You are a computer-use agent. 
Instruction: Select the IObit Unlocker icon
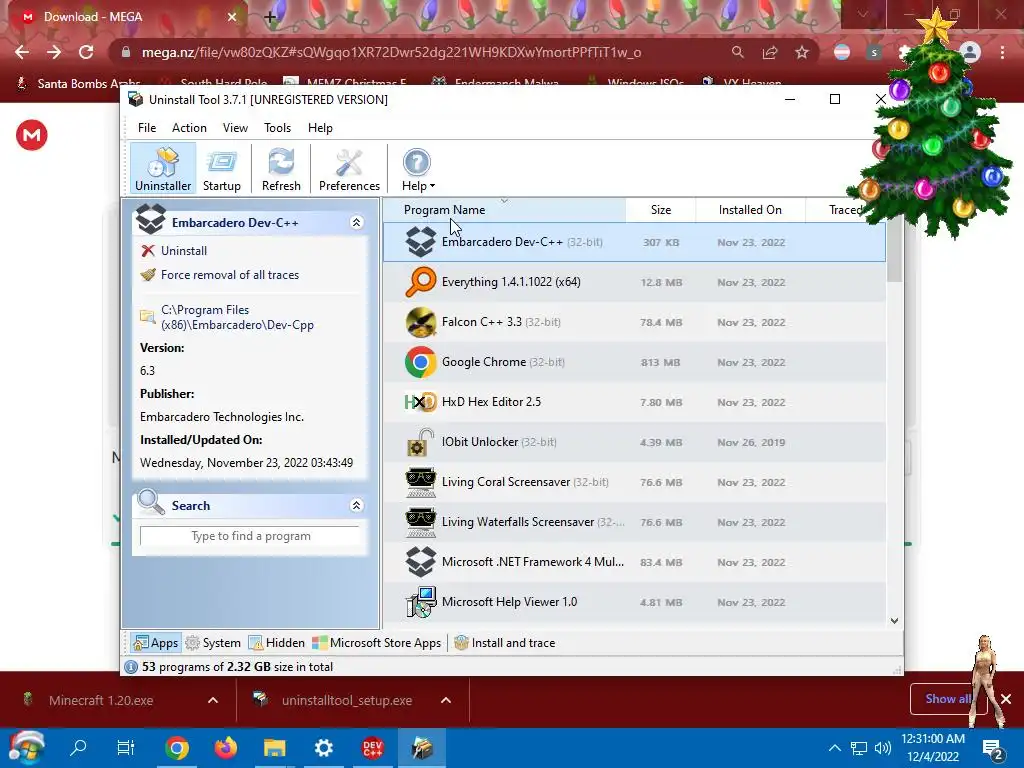421,442
